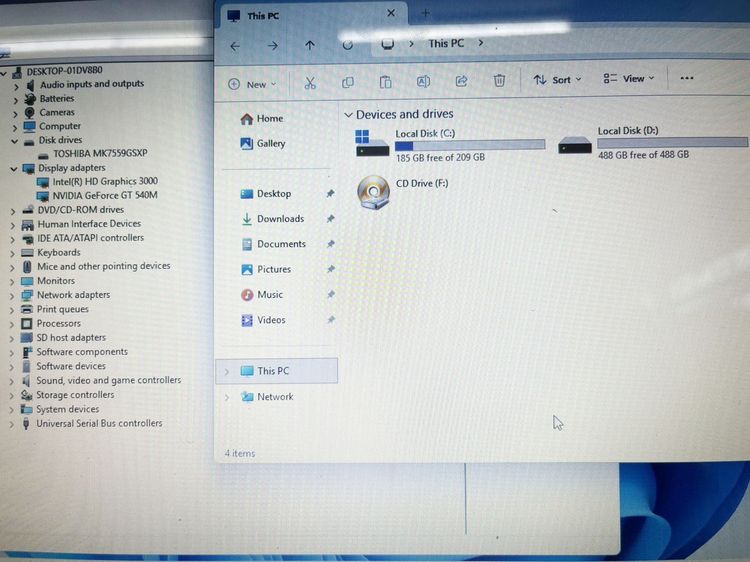Viewport: 750px width, 562px height.
Task: Add a new tab with the plus button
Action: pyautogui.click(x=425, y=13)
